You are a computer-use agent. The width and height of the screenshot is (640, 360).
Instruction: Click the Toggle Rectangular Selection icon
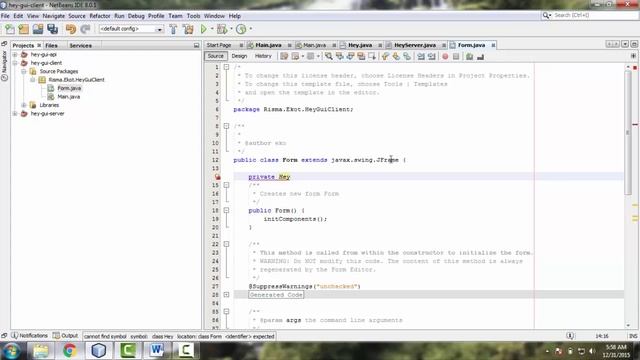click(x=372, y=56)
